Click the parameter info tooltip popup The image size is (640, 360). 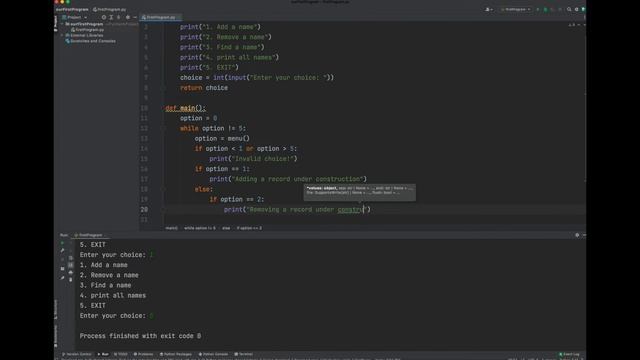pyautogui.click(x=360, y=192)
